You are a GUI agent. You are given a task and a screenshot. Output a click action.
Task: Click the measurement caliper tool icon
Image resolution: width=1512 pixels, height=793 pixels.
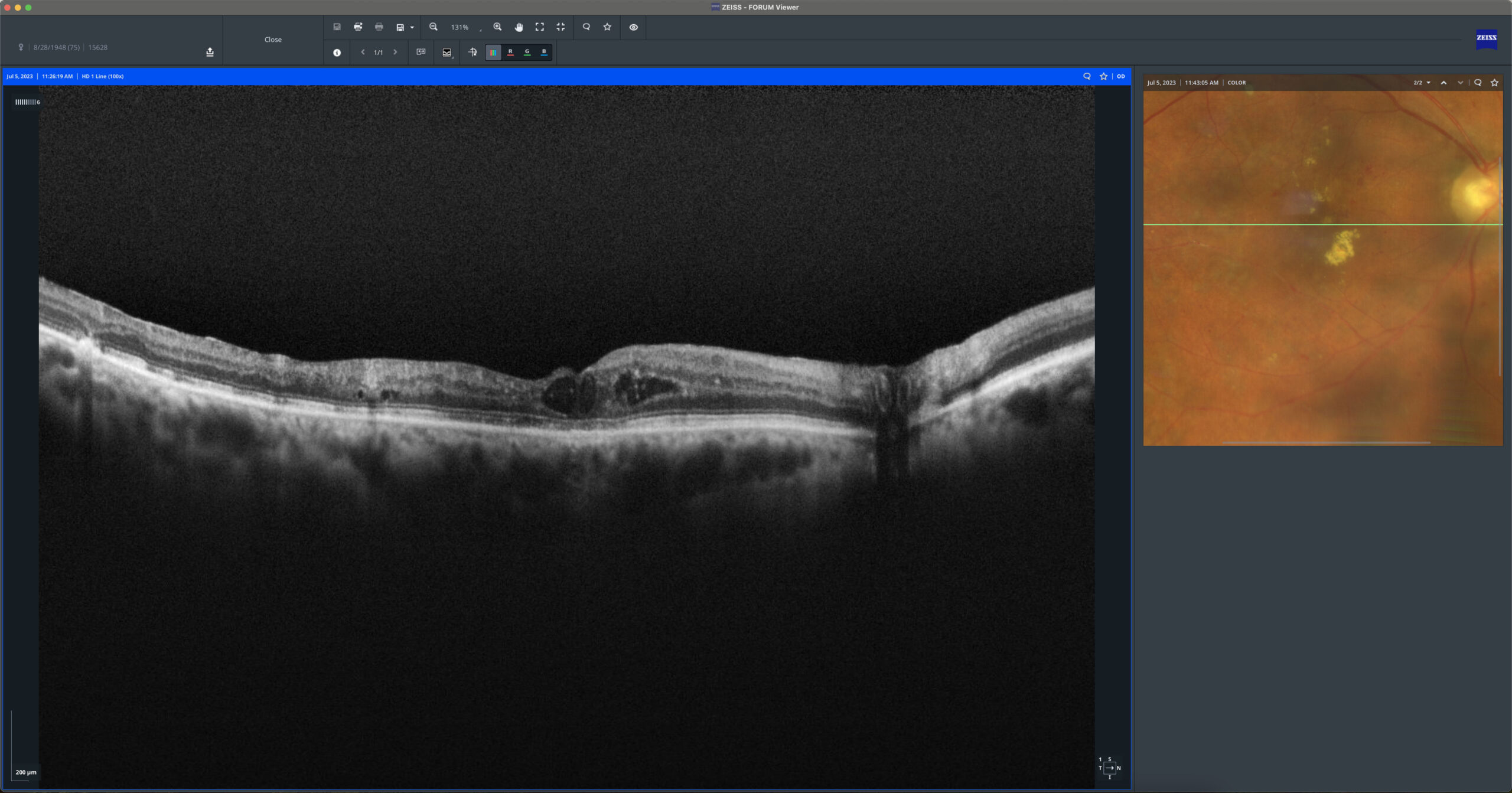tap(472, 52)
